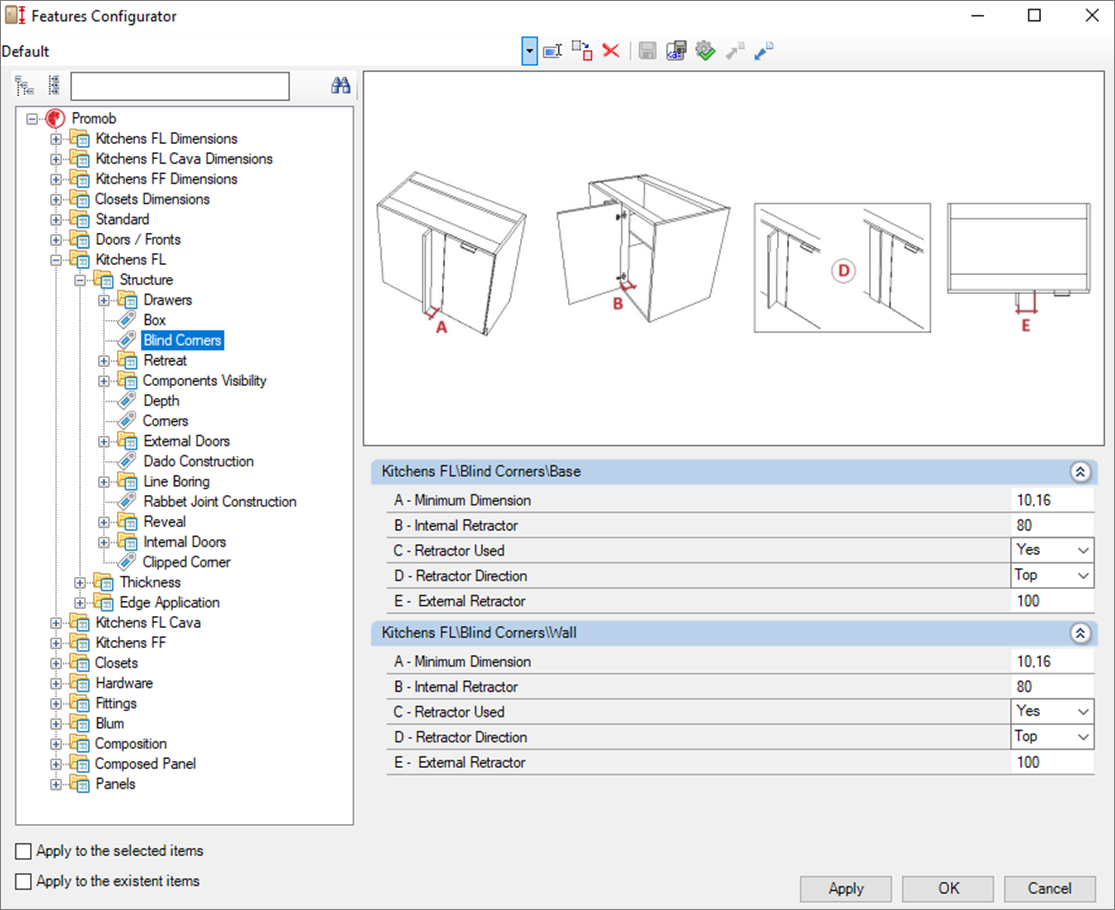The height and width of the screenshot is (910, 1115).
Task: Select Line Boring tree item
Action: tap(176, 482)
